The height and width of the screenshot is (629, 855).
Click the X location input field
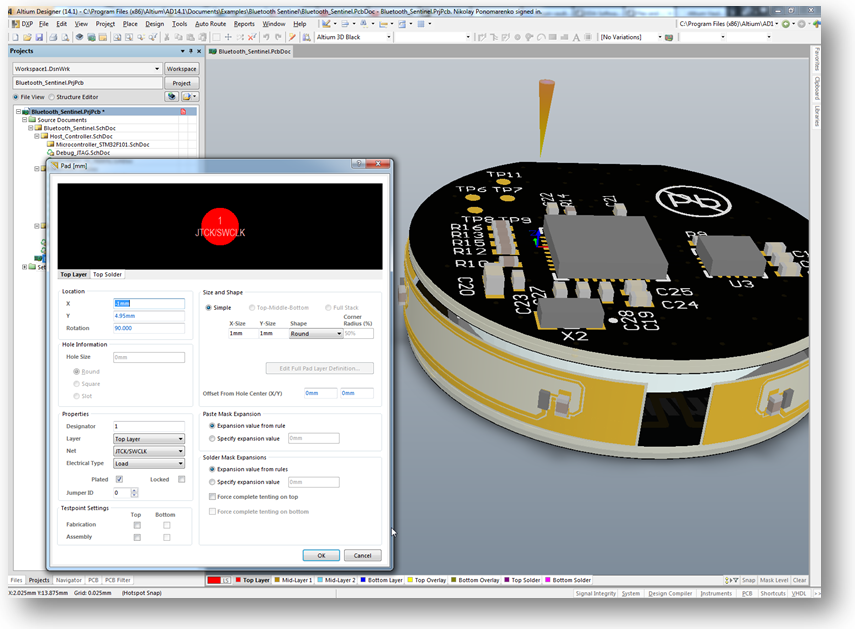coord(149,304)
